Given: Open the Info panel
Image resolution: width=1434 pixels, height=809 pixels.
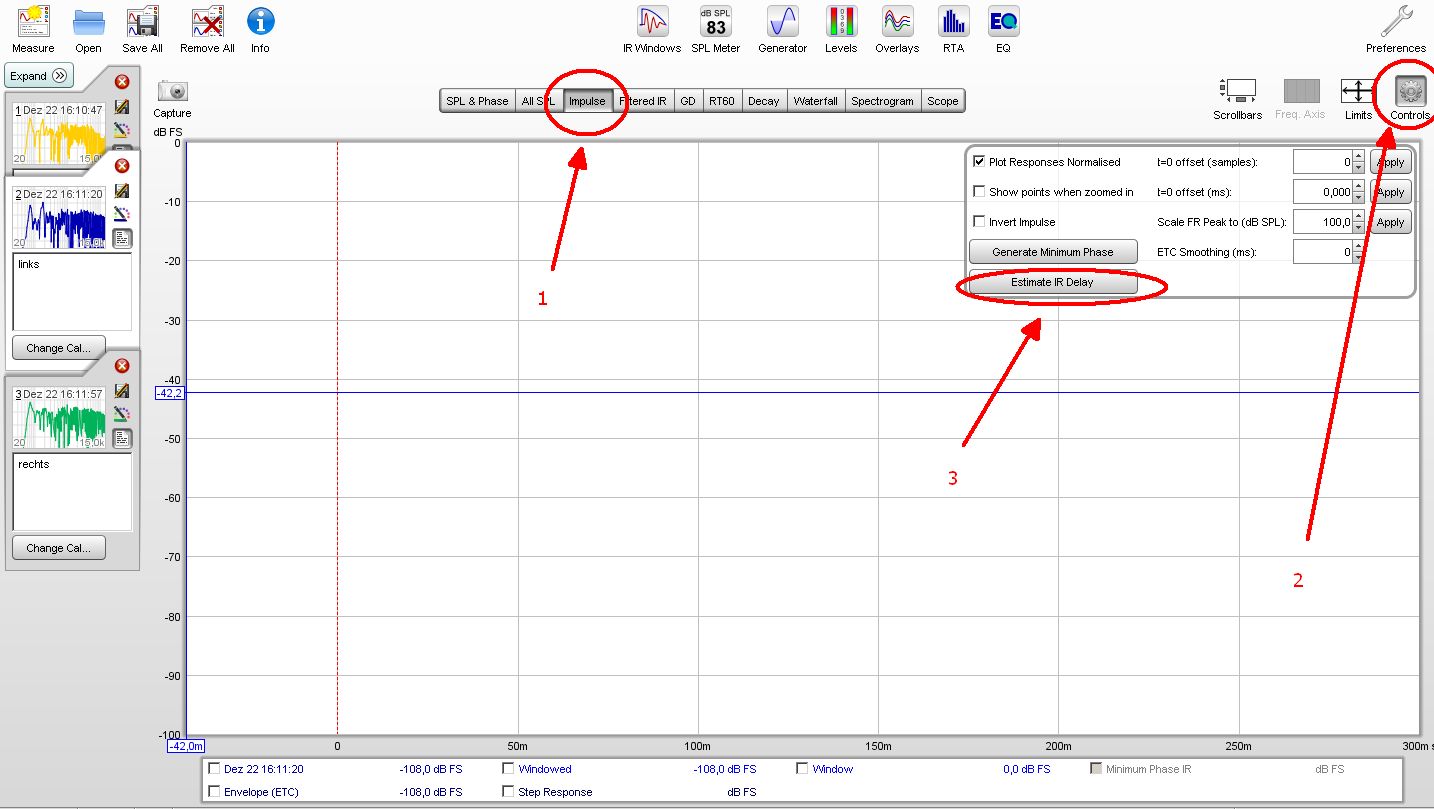Looking at the screenshot, I should pyautogui.click(x=260, y=29).
